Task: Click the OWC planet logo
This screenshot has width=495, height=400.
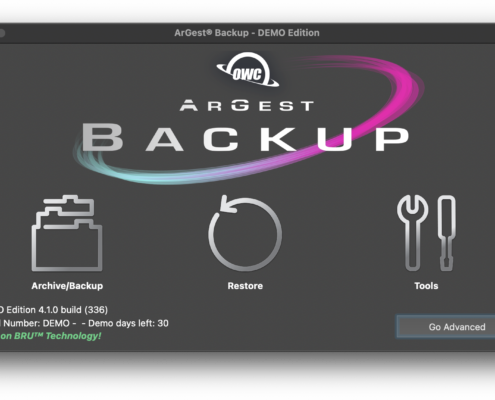Action: [x=248, y=70]
